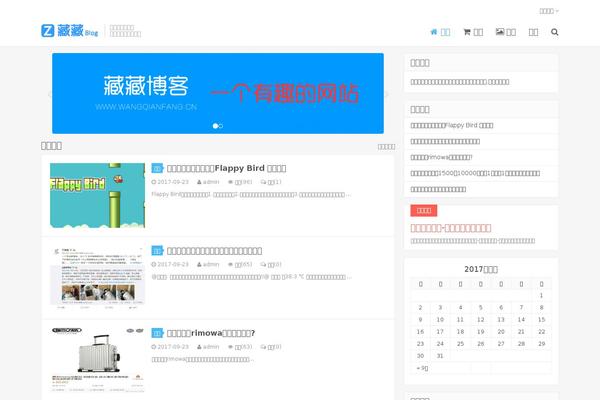The width and height of the screenshot is (600, 400).
Task: Open the shopping cart navigation item
Action: 473,32
